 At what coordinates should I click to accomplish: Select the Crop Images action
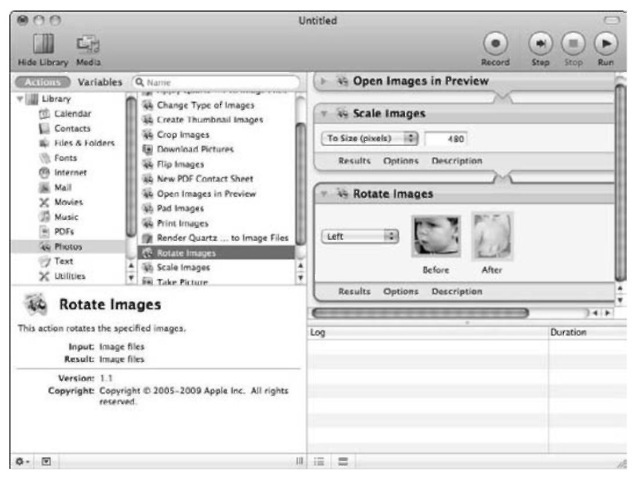pyautogui.click(x=176, y=134)
